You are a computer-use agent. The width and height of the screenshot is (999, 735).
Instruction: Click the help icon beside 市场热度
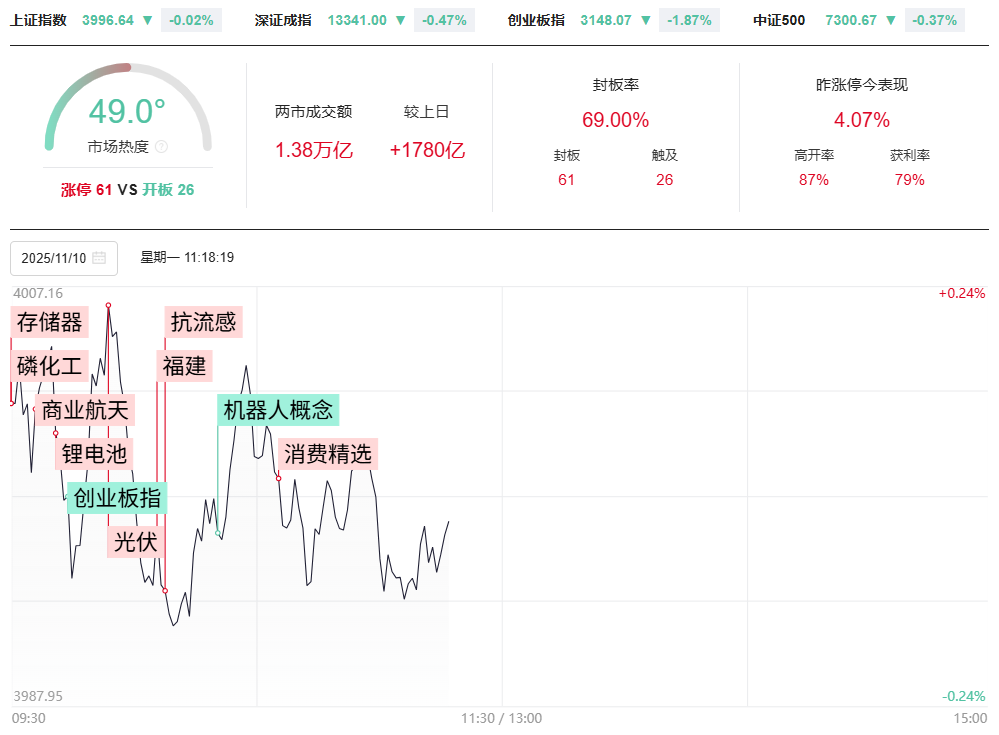click(162, 147)
